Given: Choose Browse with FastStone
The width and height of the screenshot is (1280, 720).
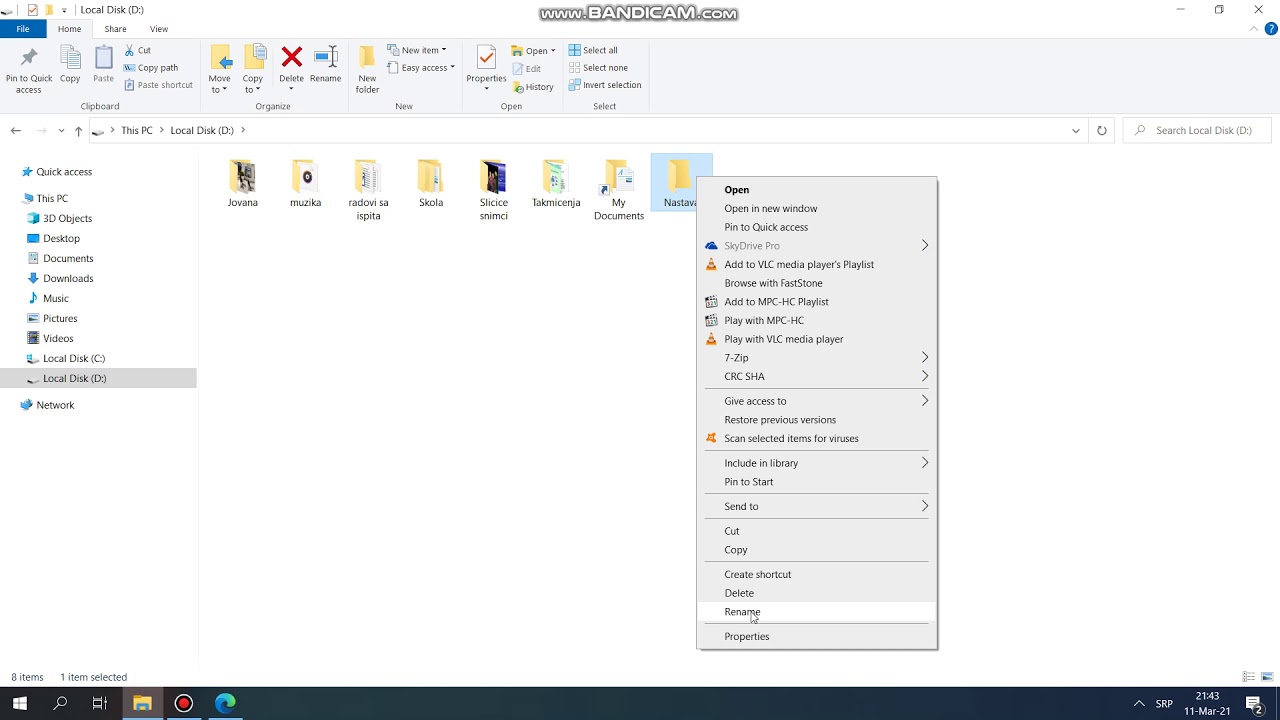Looking at the screenshot, I should [817, 283].
